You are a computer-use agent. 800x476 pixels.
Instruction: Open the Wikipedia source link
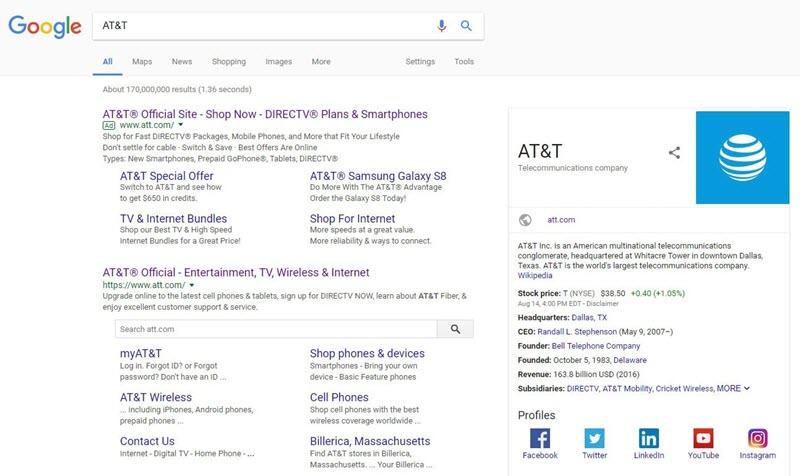[x=535, y=275]
